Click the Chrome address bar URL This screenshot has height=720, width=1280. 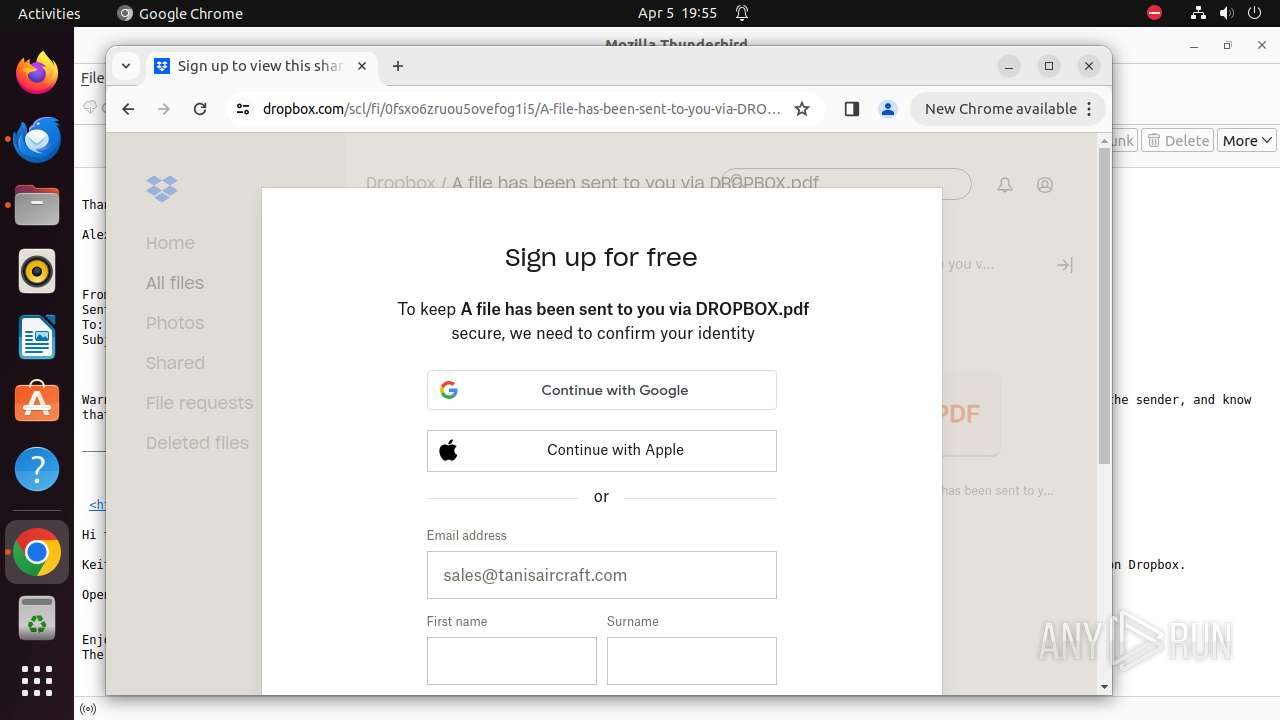coord(521,109)
